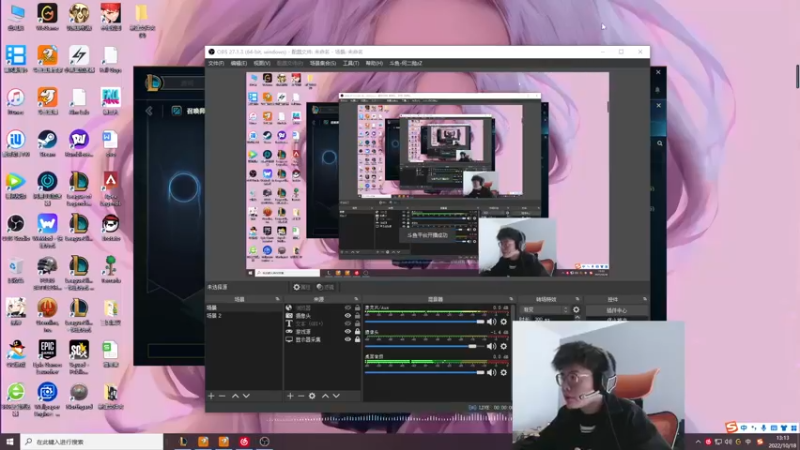Remove selected scene with minus
Screen dimensions: 800x450
click(222, 396)
